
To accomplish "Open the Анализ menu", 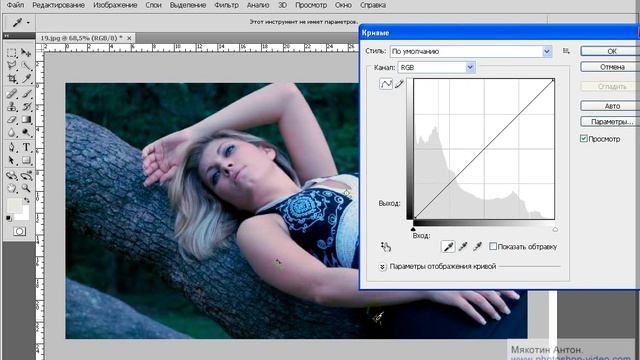I will [258, 5].
